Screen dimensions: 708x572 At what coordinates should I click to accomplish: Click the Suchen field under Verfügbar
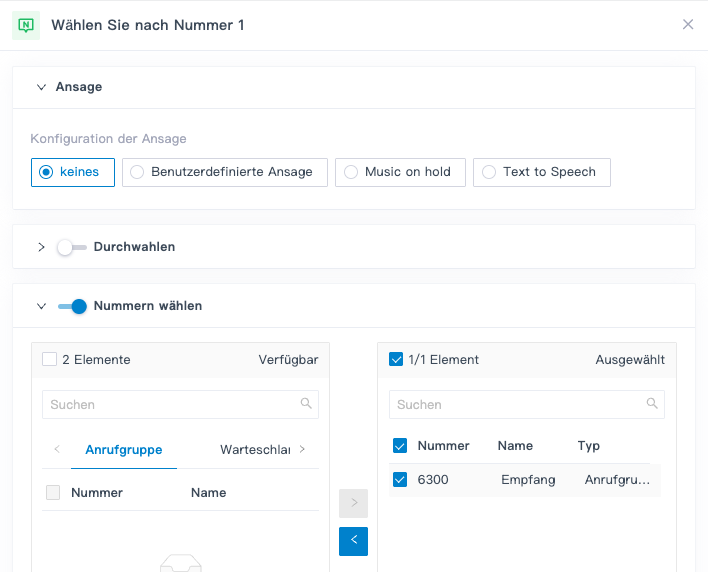[x=170, y=404]
